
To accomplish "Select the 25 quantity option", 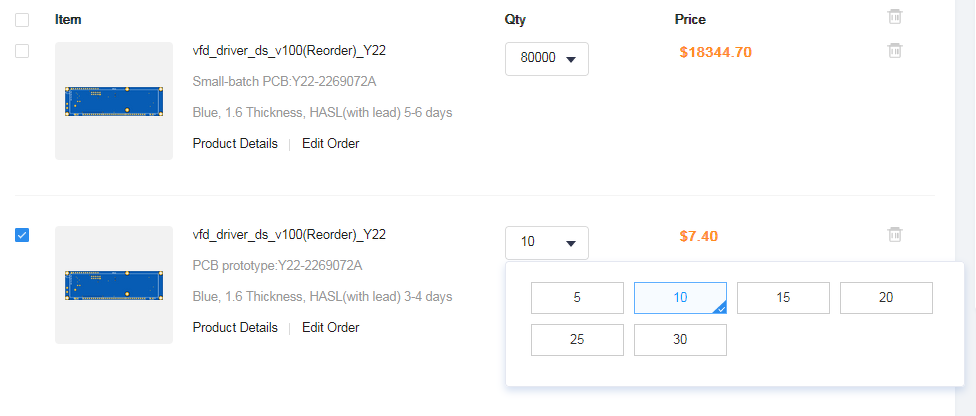I will click(577, 340).
